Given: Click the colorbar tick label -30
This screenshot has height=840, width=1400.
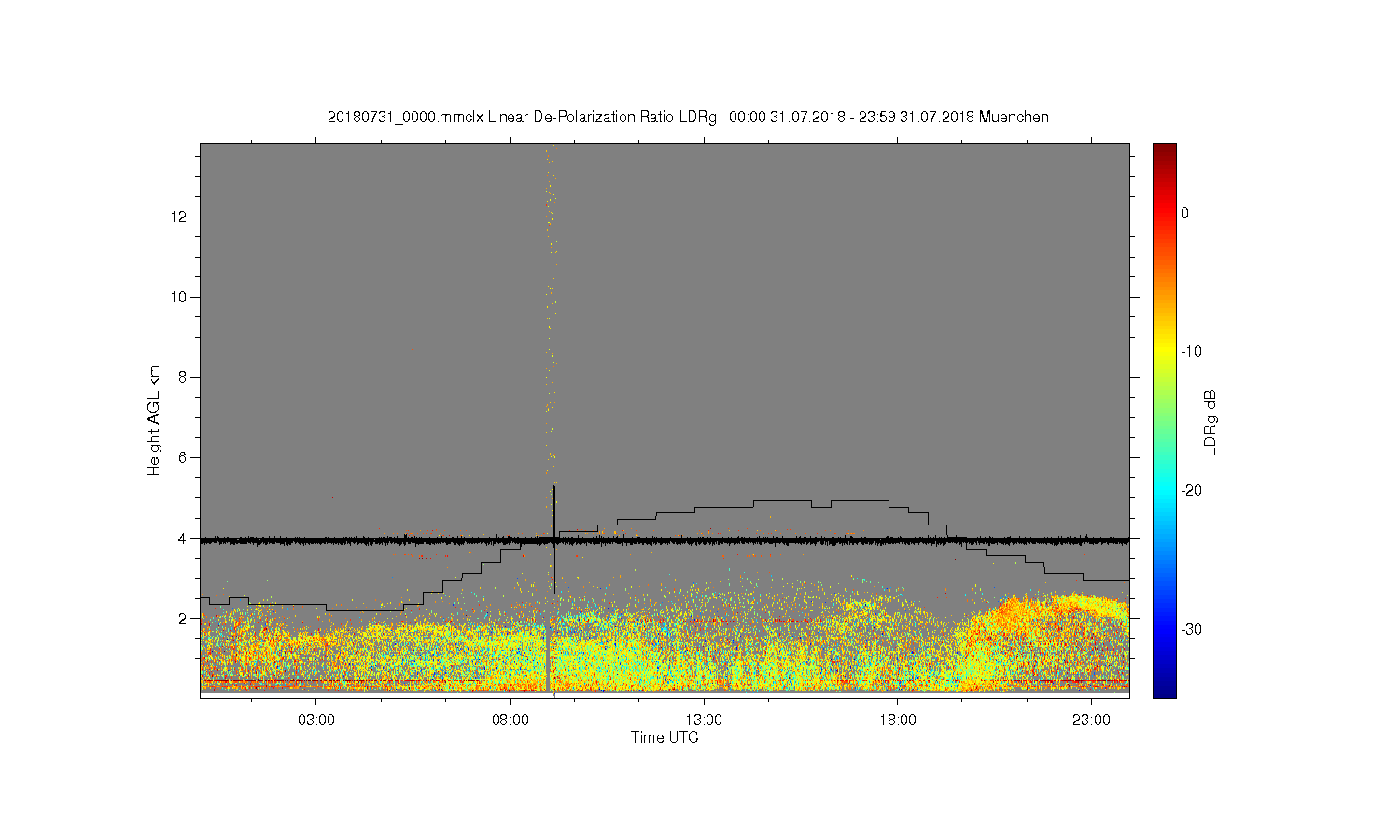Looking at the screenshot, I should 1191,630.
